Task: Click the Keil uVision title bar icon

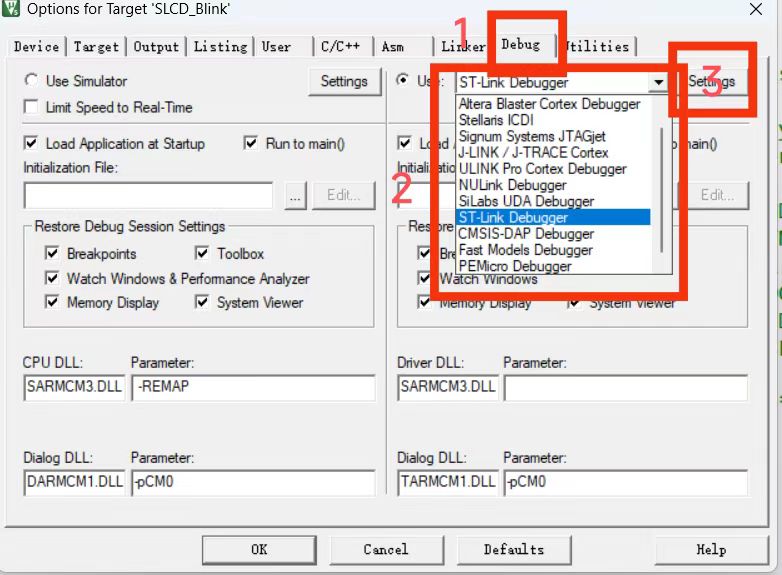Action: tap(11, 10)
